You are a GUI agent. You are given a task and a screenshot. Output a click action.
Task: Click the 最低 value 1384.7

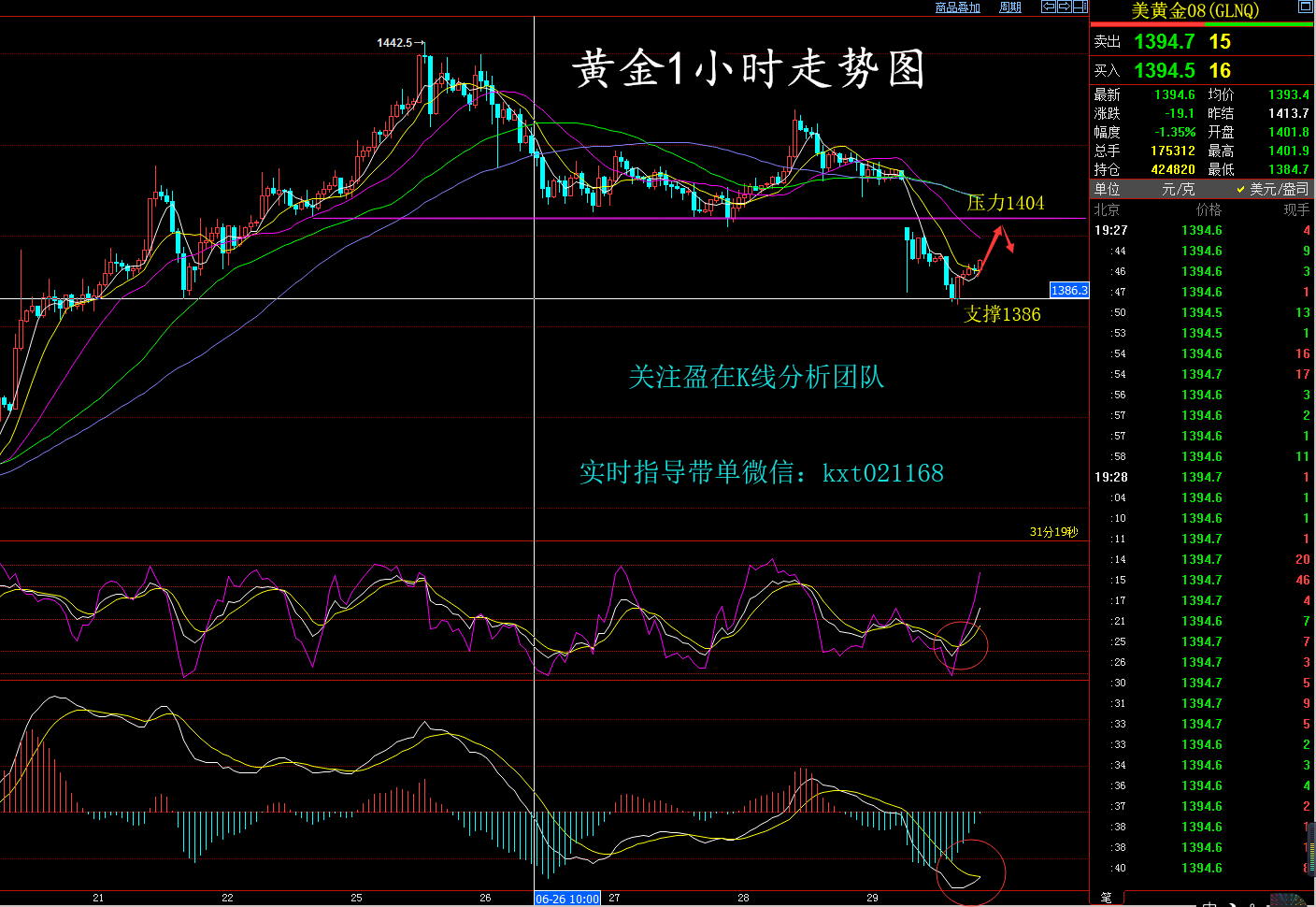coord(1289,169)
